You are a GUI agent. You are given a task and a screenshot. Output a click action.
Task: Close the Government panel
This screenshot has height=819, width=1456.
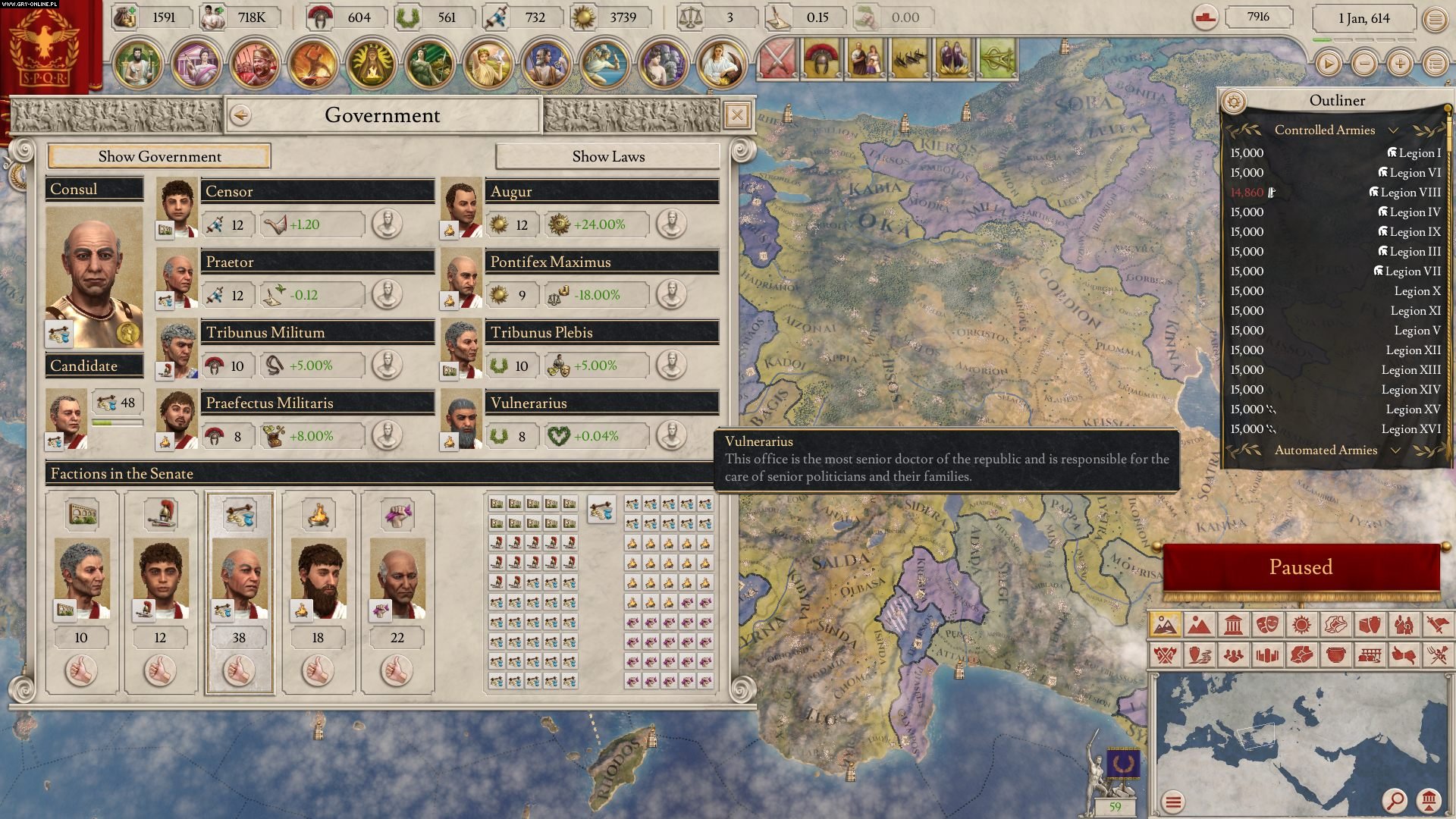click(736, 115)
